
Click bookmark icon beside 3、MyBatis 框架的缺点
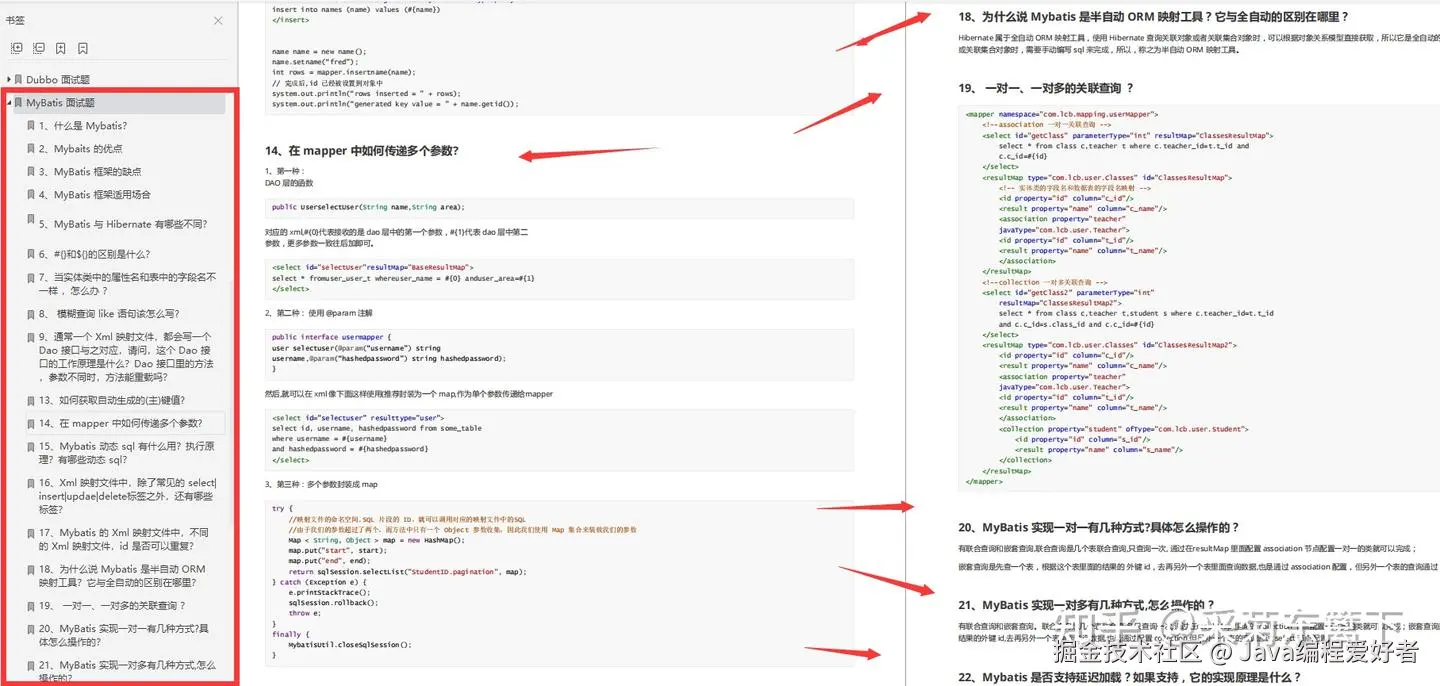tap(32, 172)
